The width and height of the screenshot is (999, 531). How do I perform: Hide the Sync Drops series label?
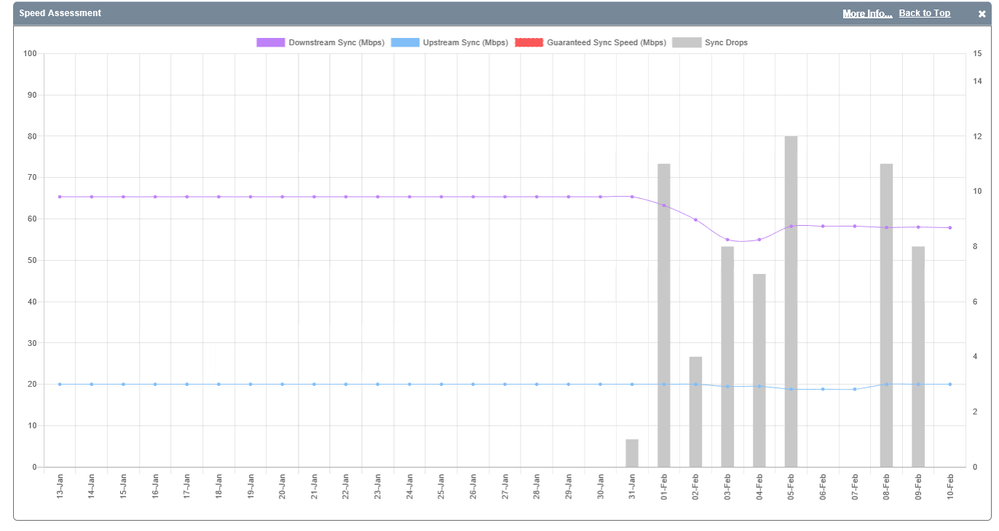tap(726, 43)
